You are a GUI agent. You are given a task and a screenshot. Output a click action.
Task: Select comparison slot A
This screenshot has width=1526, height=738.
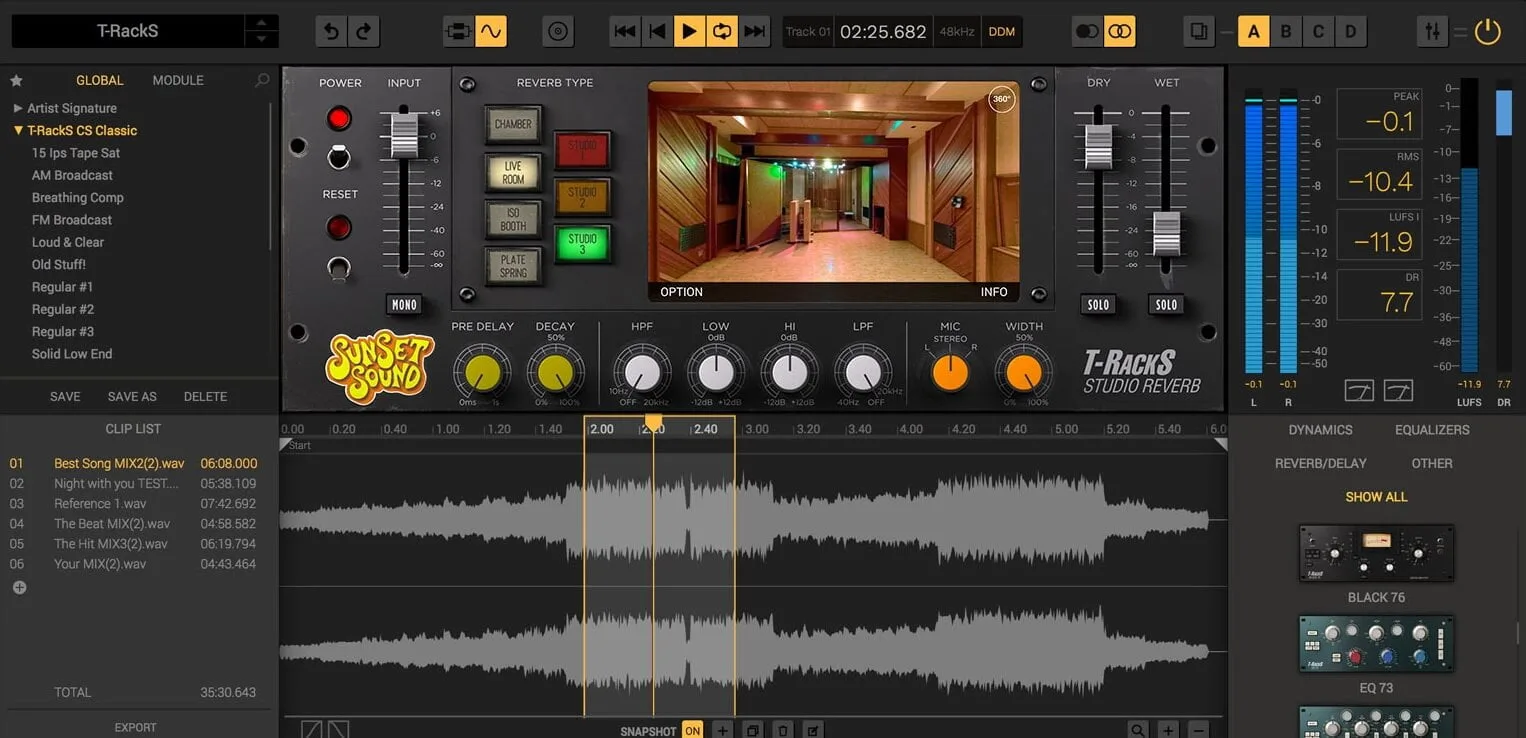[1253, 31]
